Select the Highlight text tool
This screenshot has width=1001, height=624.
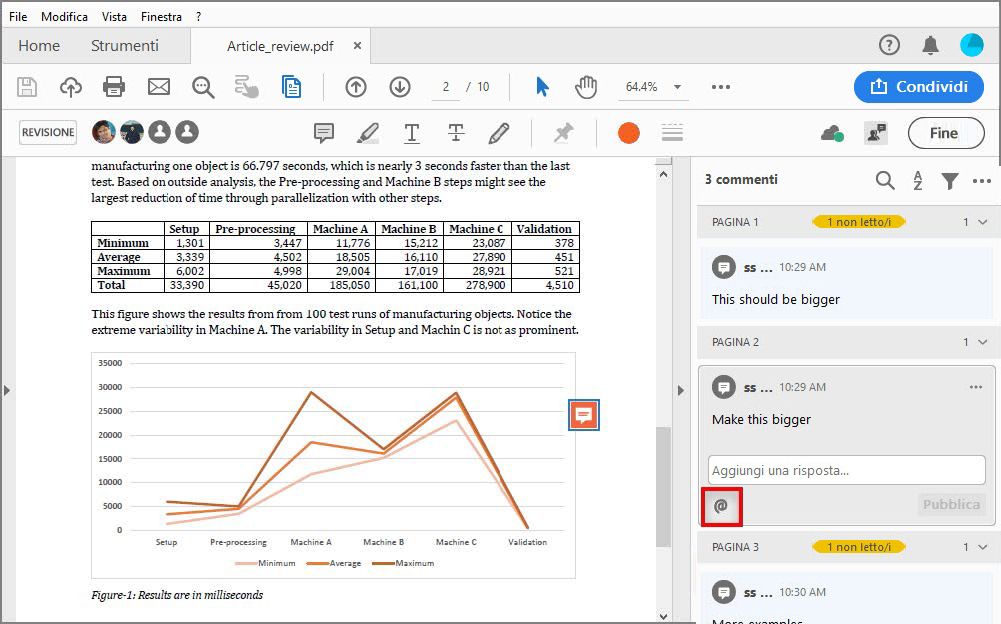(368, 133)
